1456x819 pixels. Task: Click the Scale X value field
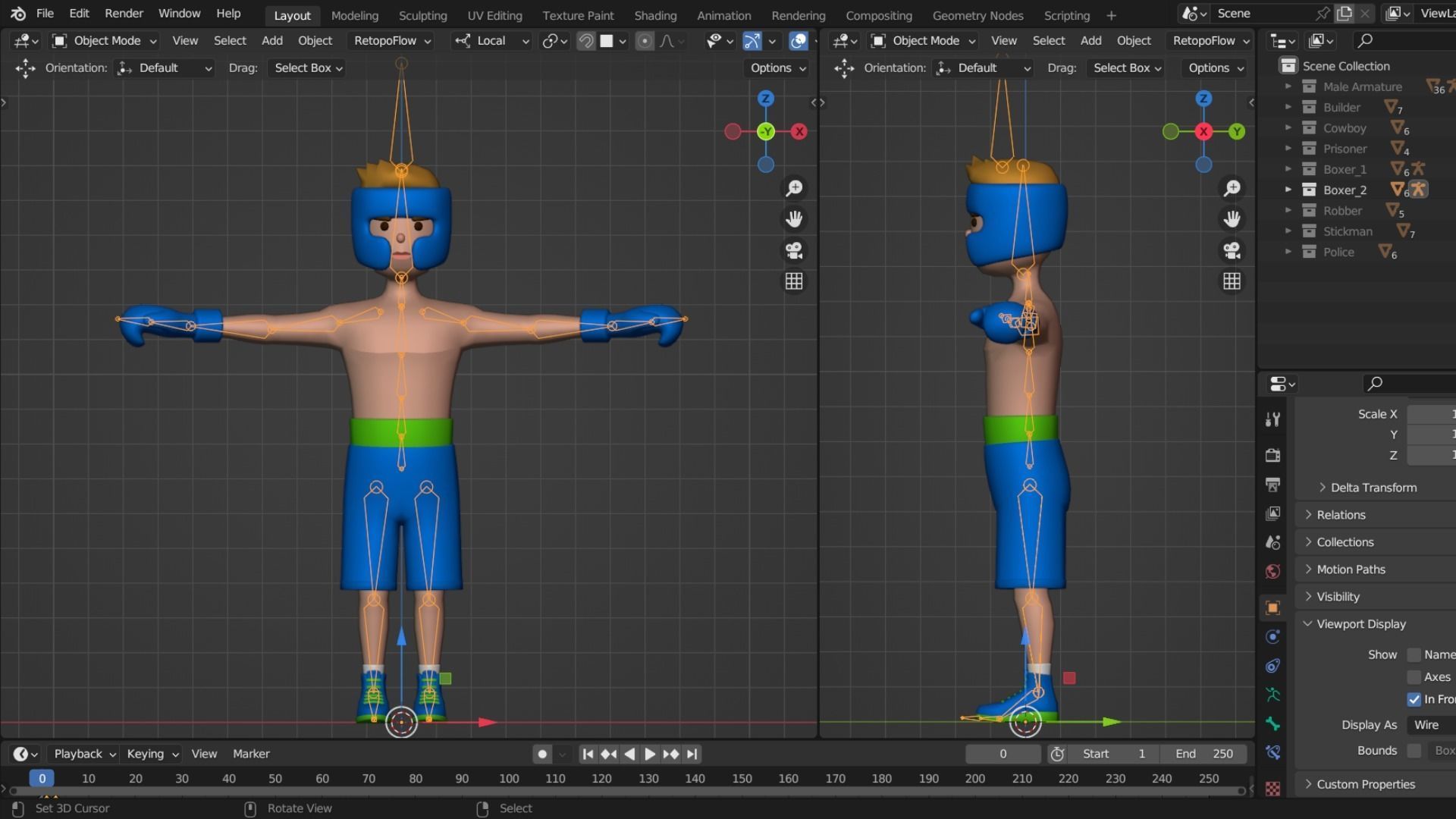(x=1431, y=414)
